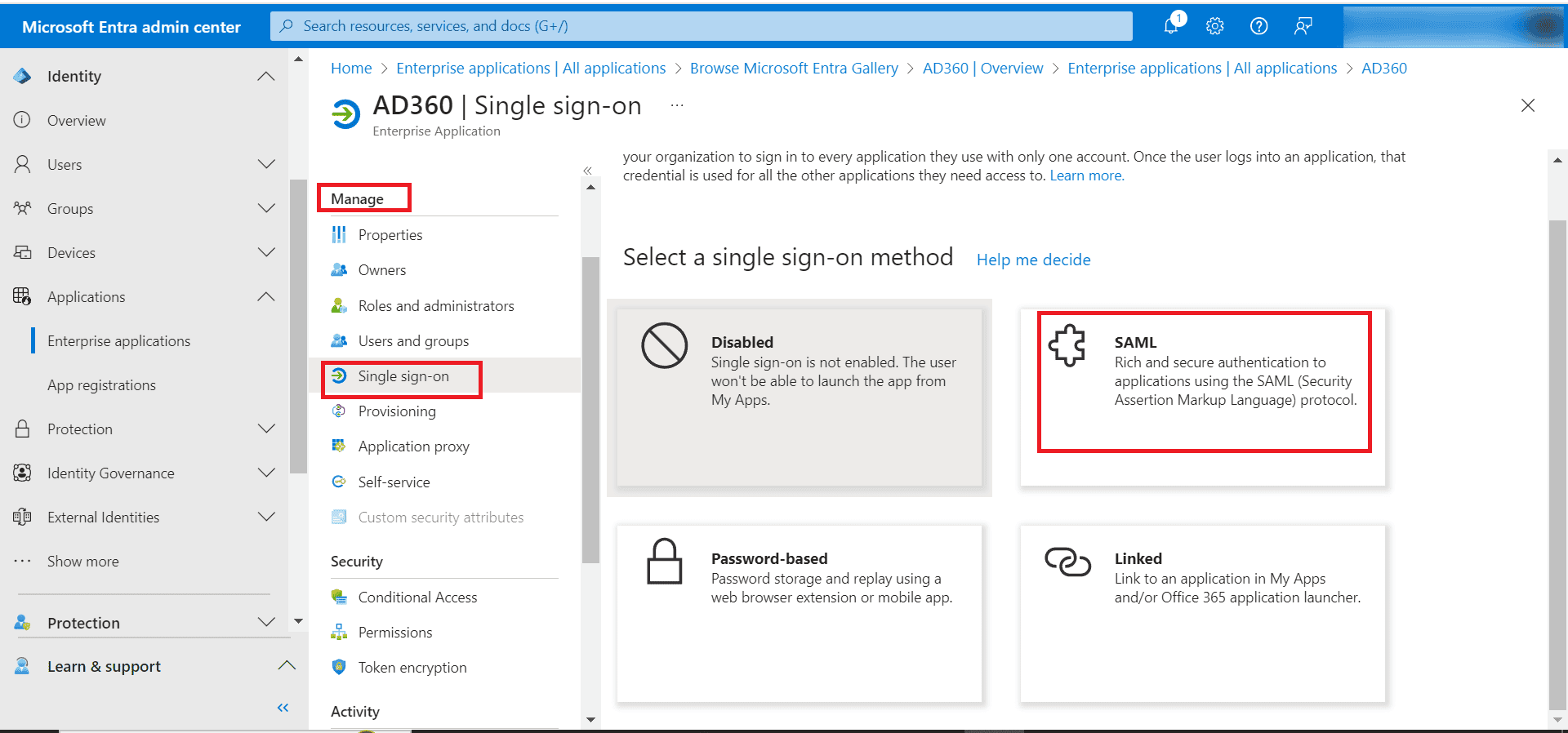Switch to Conditional Access under Security

point(417,597)
